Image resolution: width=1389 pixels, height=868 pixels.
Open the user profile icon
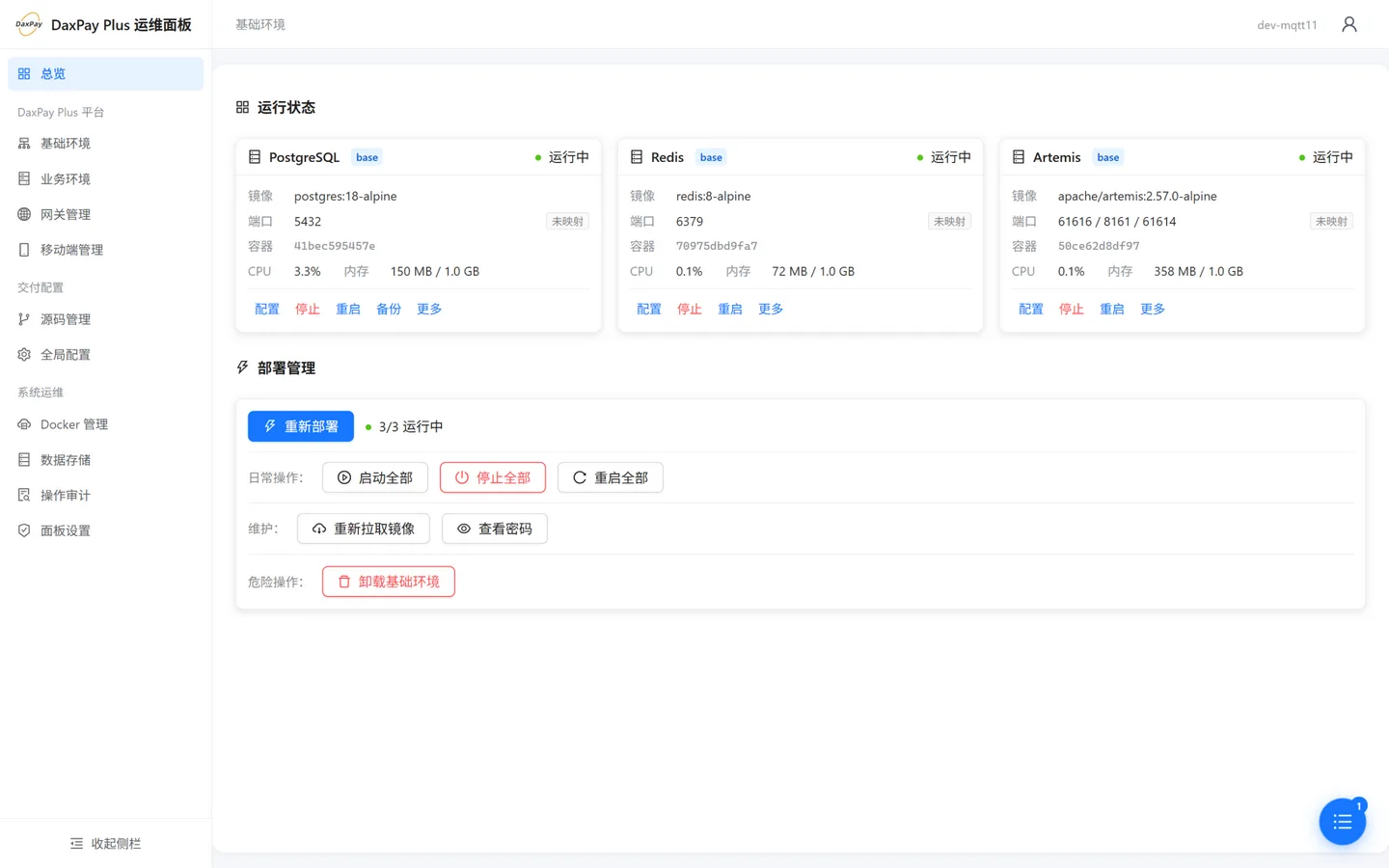pos(1348,24)
